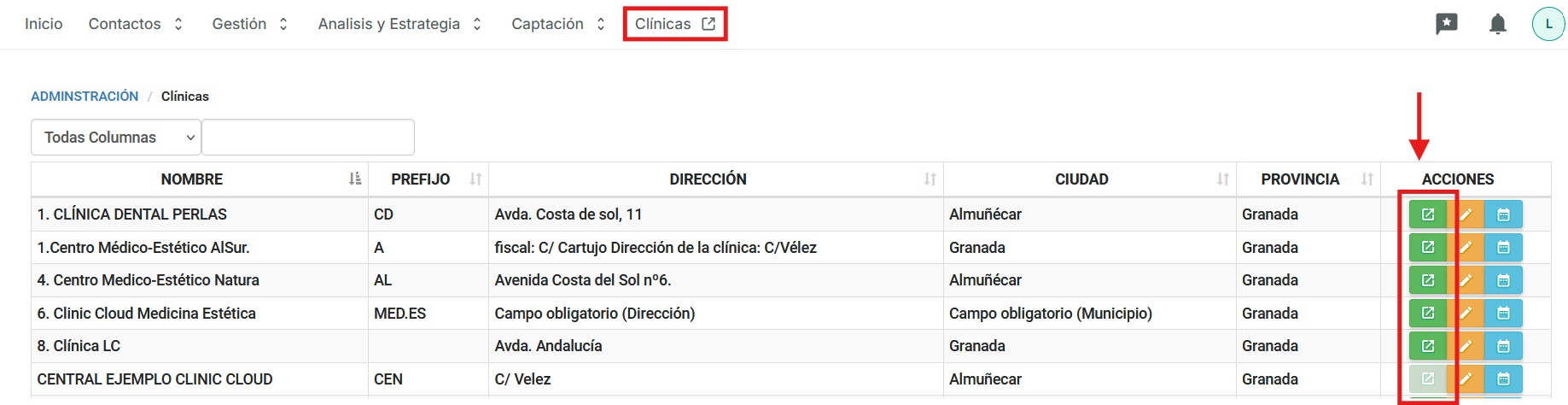The height and width of the screenshot is (405, 1568).
Task: Edit Centro Médico-Estético AlSur with pencil icon
Action: [x=1466, y=248]
